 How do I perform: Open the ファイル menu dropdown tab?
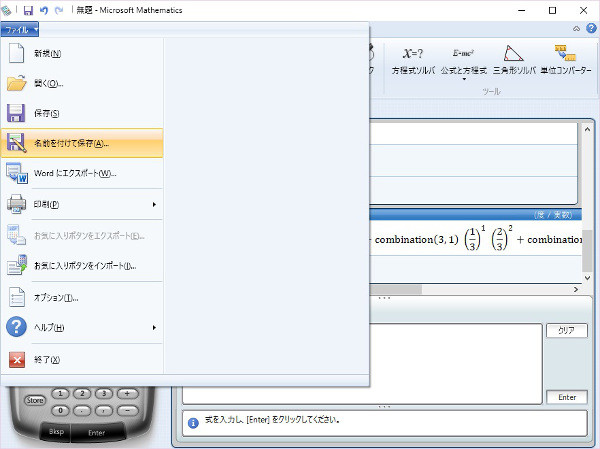click(x=20, y=29)
